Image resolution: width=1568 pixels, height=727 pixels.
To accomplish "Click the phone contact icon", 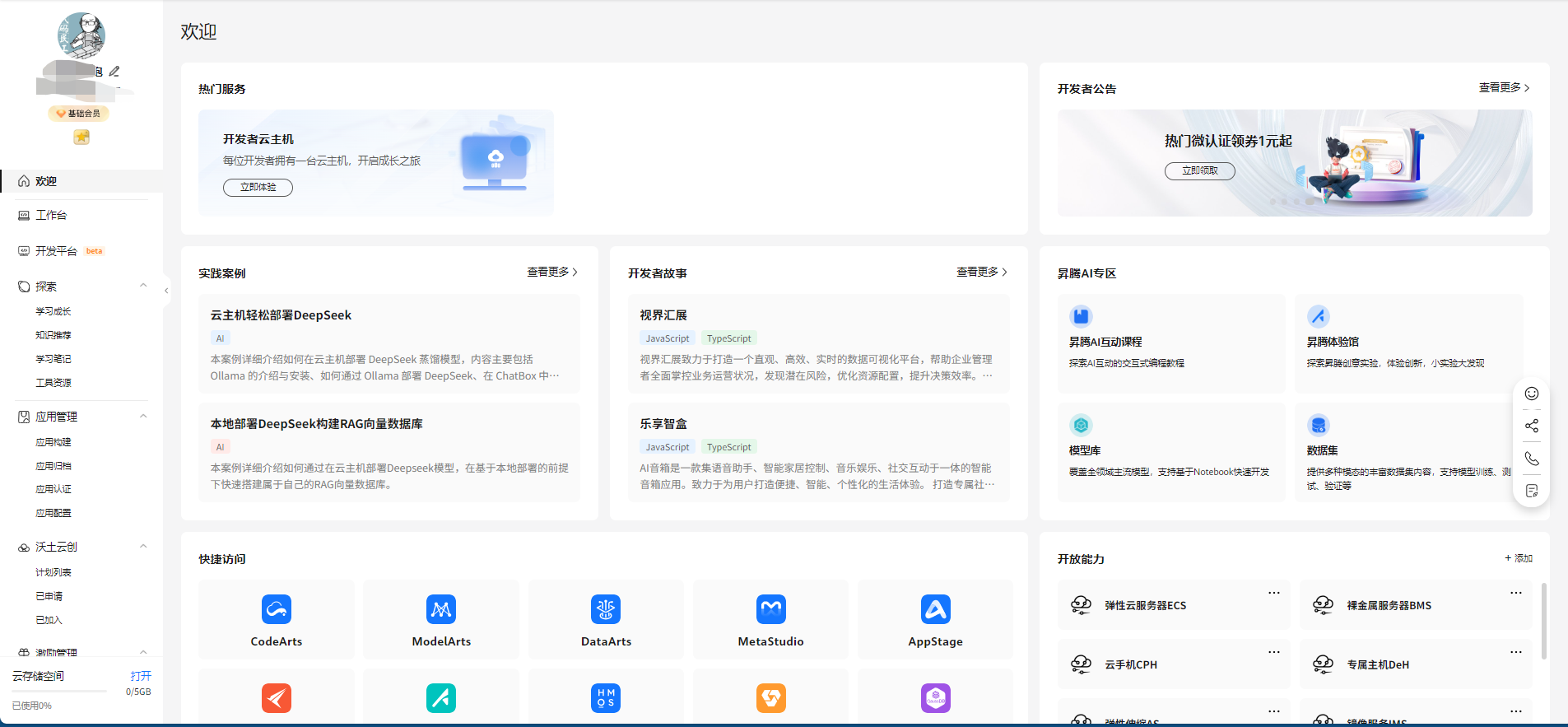I will click(x=1532, y=459).
